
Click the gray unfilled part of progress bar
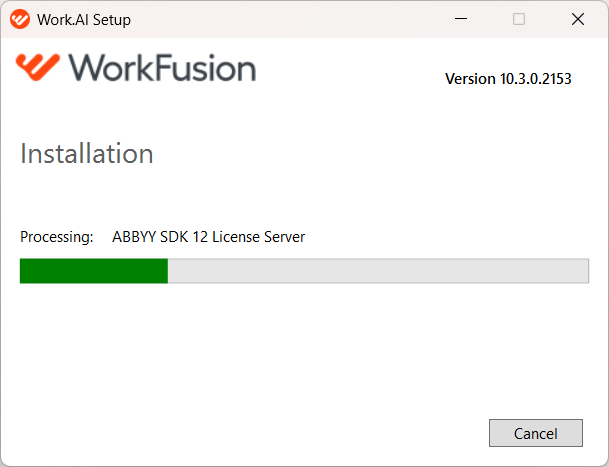click(x=378, y=271)
